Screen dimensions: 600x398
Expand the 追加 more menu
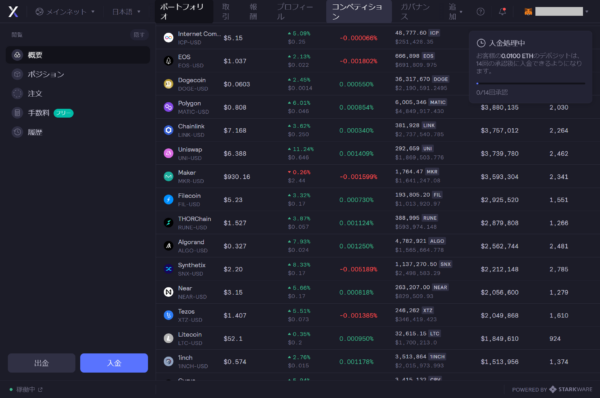pos(455,12)
